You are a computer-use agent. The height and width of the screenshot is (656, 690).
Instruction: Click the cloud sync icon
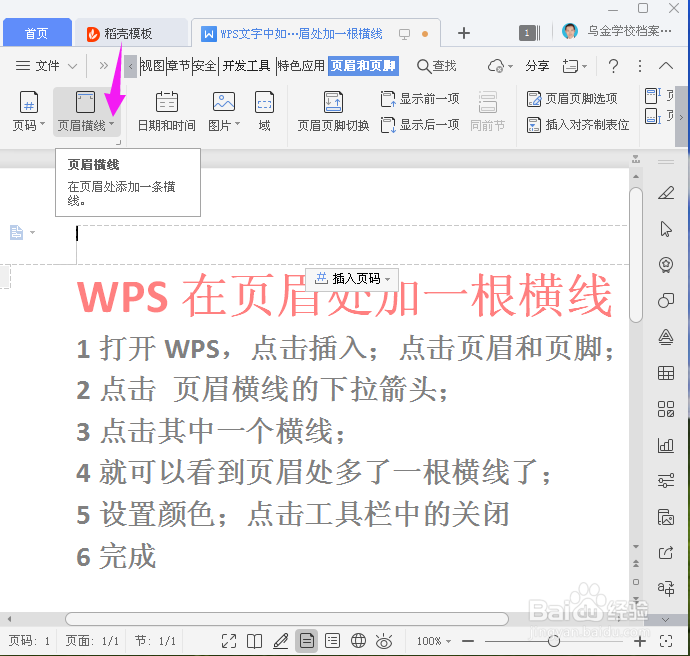point(495,66)
